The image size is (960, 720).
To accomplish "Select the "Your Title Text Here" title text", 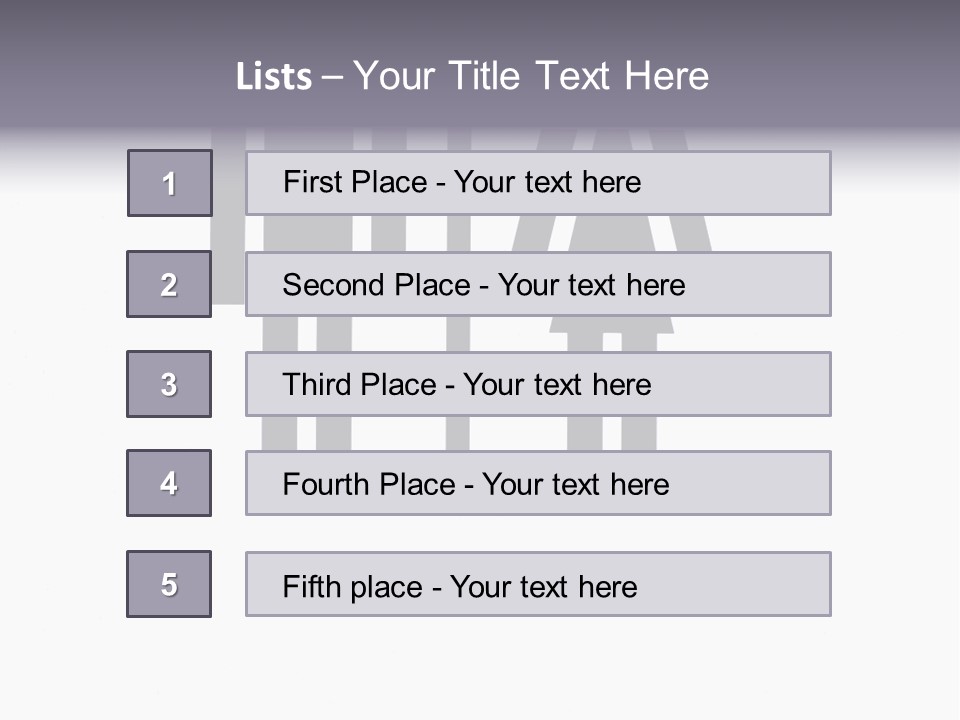I will click(531, 76).
